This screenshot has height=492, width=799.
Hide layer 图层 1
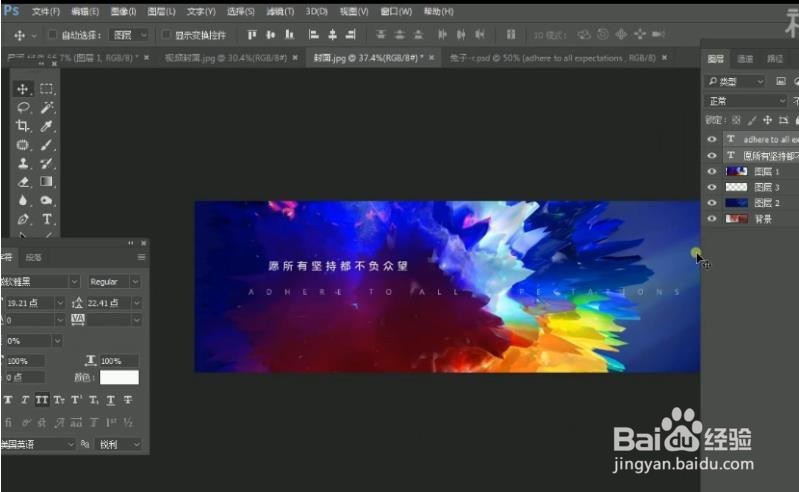pos(712,171)
